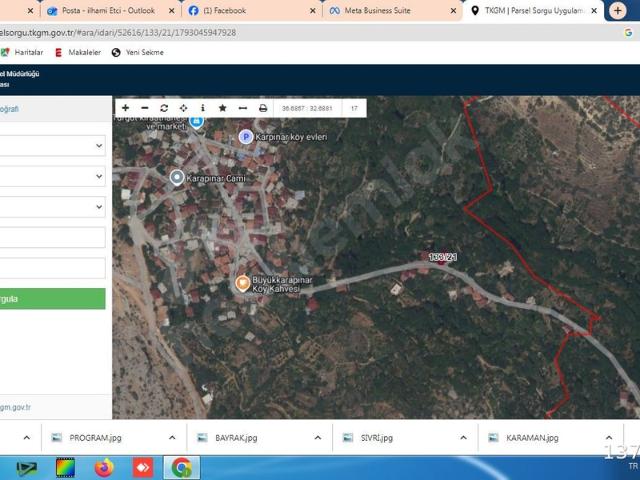The width and height of the screenshot is (640, 480).
Task: Click the second empty text field above Sorgula
Action: coord(52,268)
